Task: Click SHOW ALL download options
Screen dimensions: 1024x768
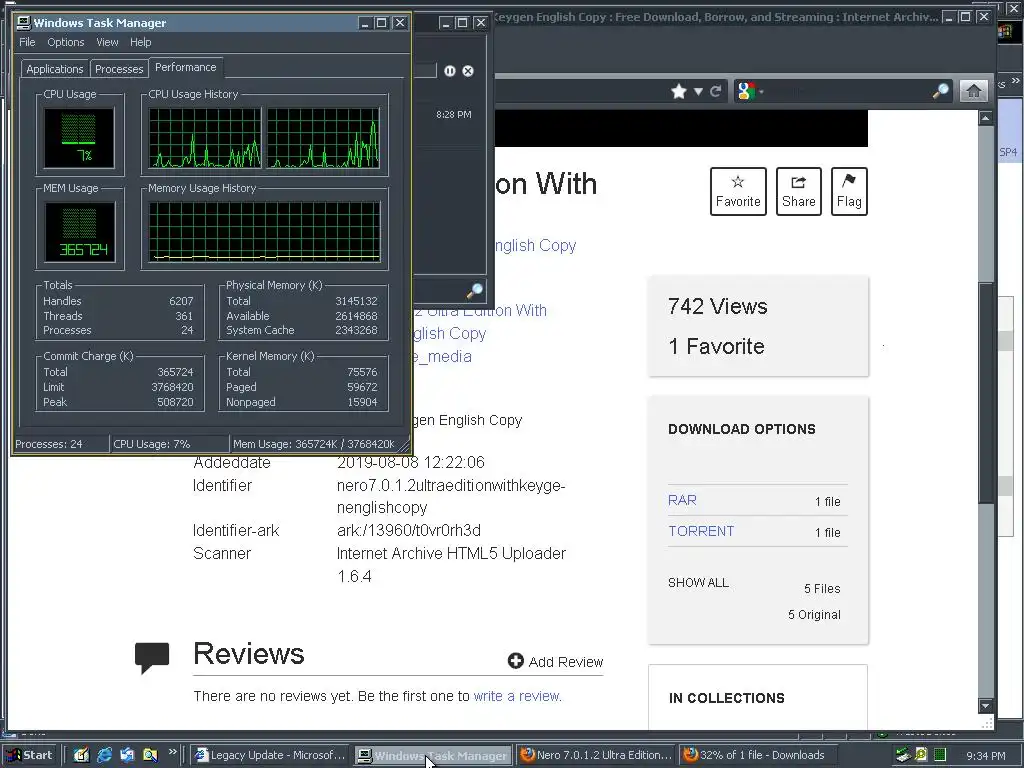Action: pos(698,583)
